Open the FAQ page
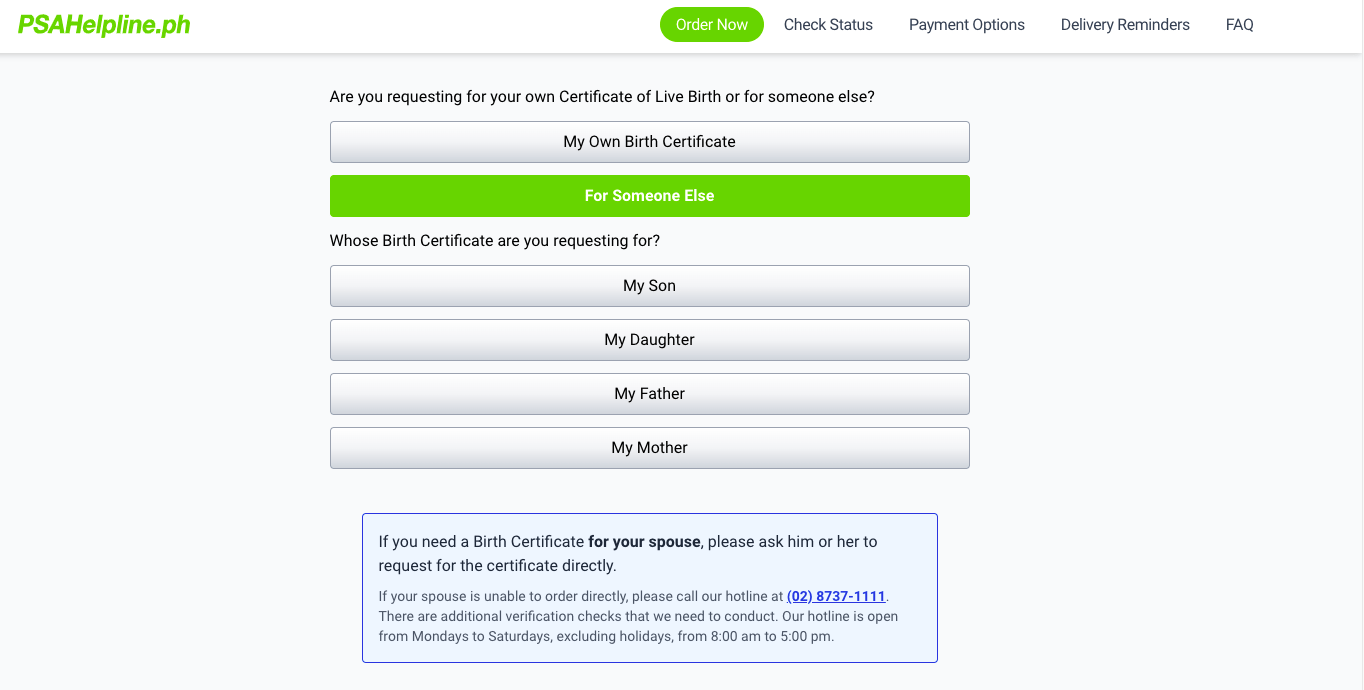Viewport: 1364px width, 690px height. click(x=1240, y=25)
